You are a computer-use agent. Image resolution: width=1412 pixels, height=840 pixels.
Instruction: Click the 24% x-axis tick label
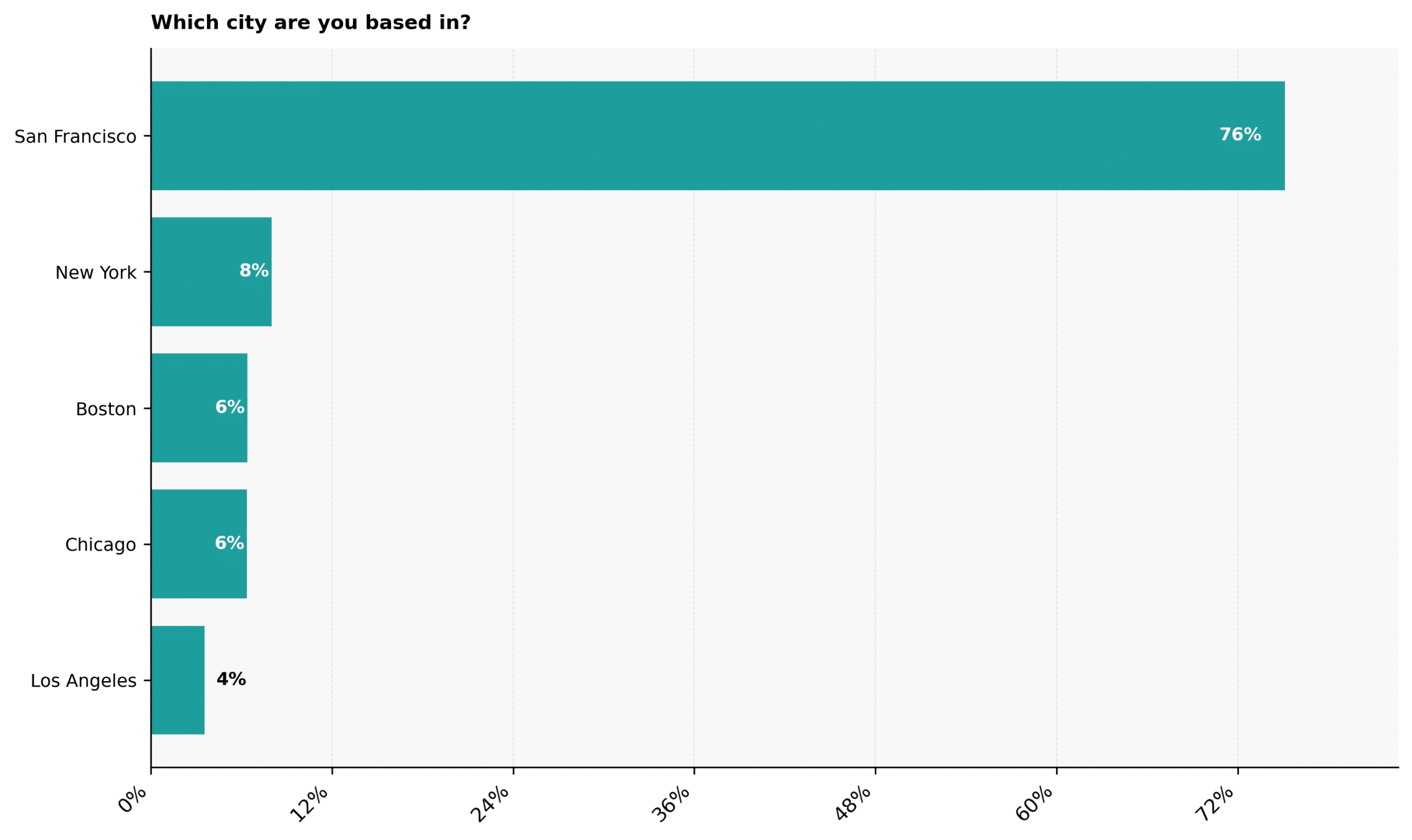(490, 804)
